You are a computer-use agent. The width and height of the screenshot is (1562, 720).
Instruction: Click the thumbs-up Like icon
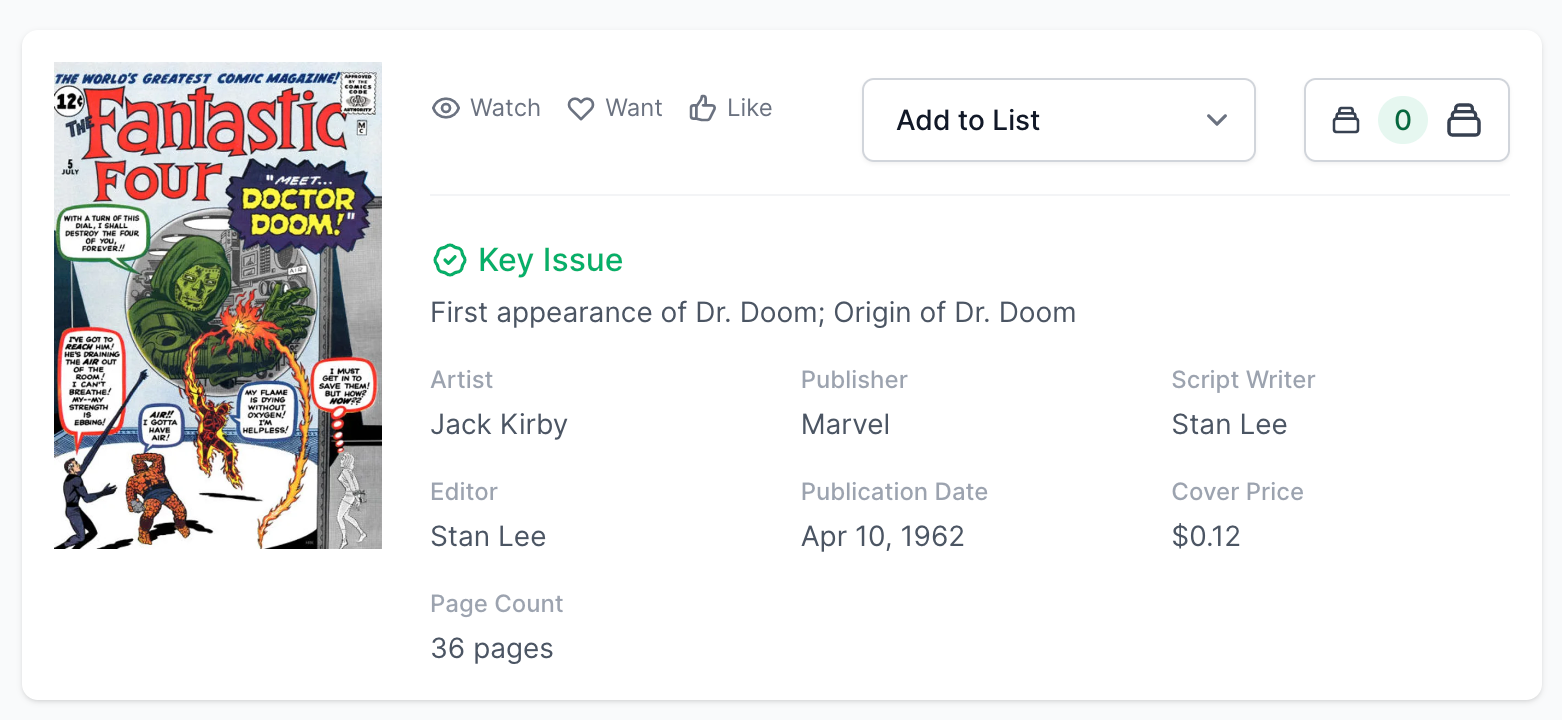click(x=703, y=108)
